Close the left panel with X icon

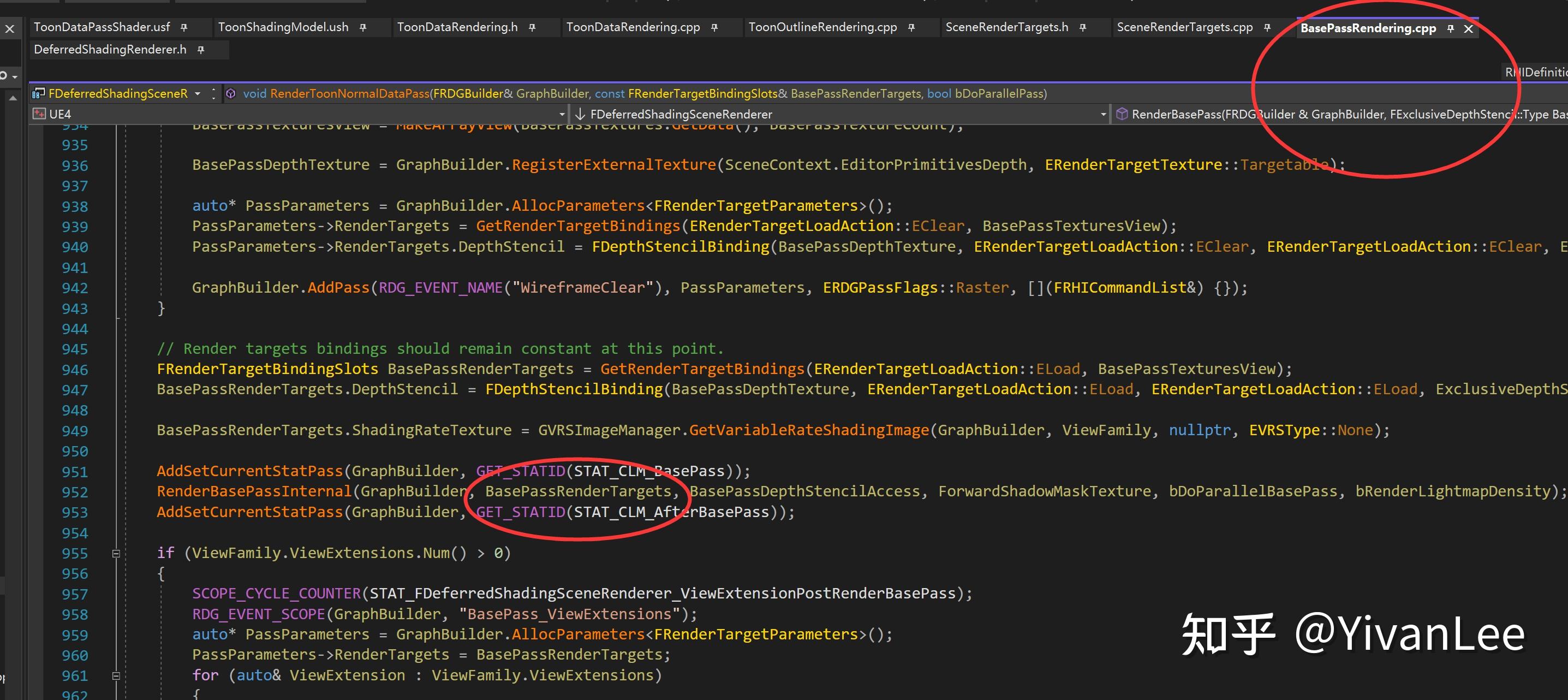(10, 28)
